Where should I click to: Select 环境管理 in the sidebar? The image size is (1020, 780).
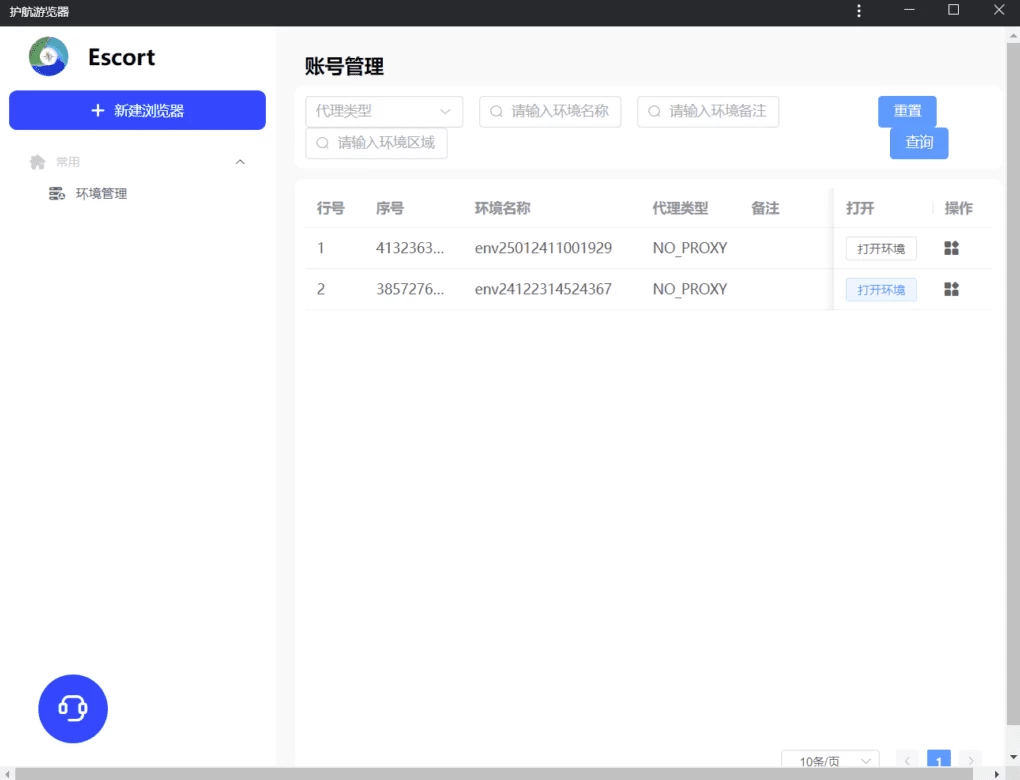101,194
